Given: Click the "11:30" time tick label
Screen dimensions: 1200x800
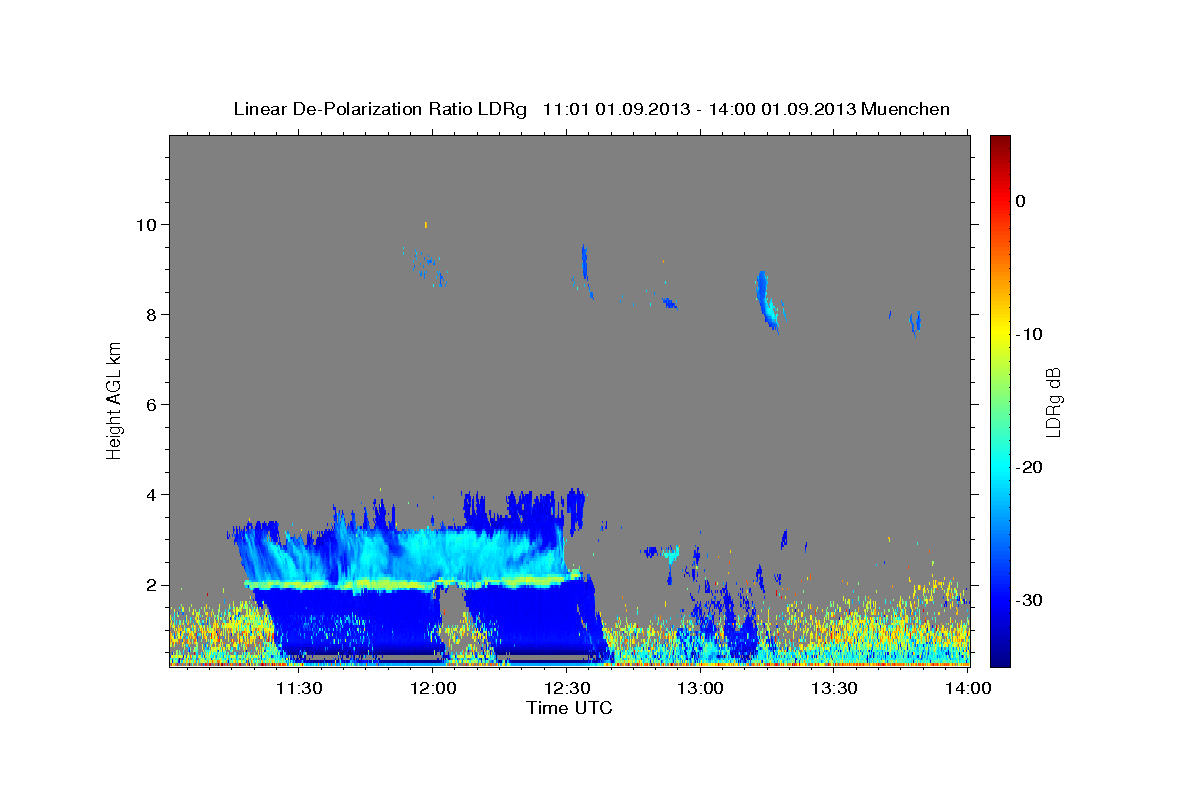Looking at the screenshot, I should point(298,688).
